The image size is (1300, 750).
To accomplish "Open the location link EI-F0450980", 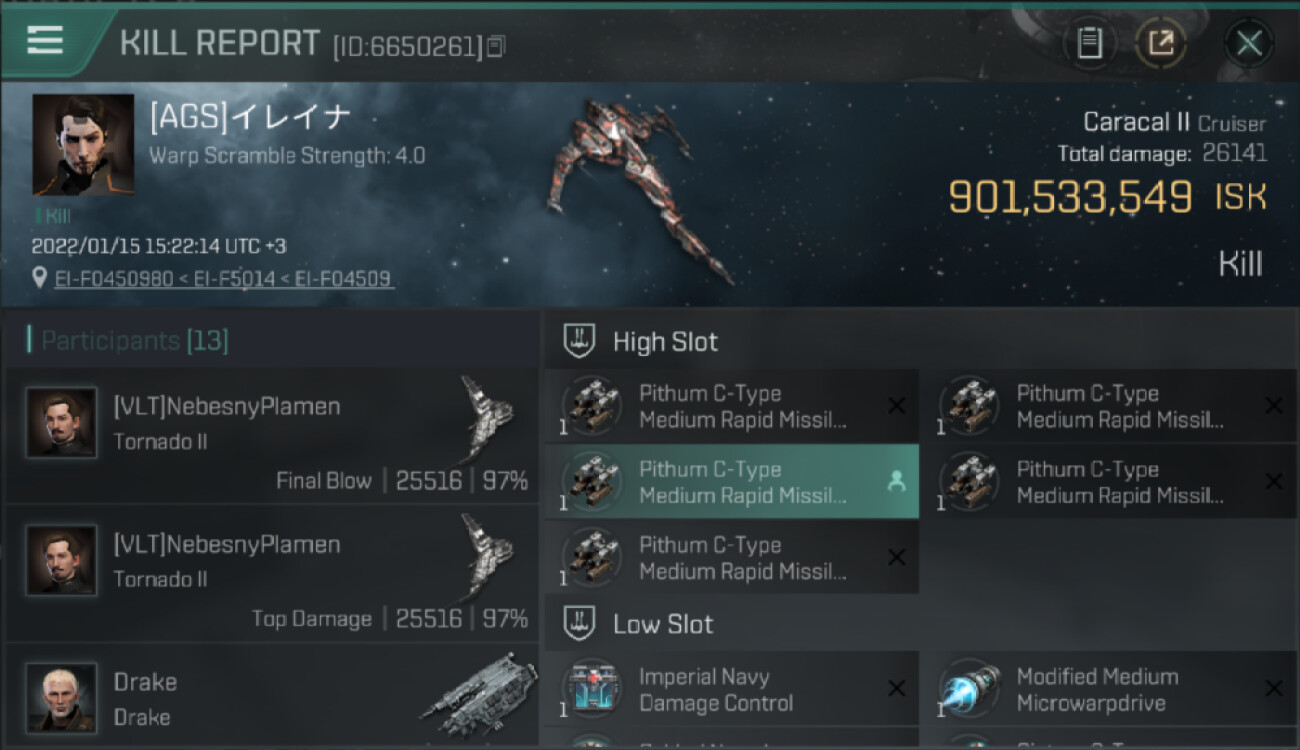I will pyautogui.click(x=114, y=279).
